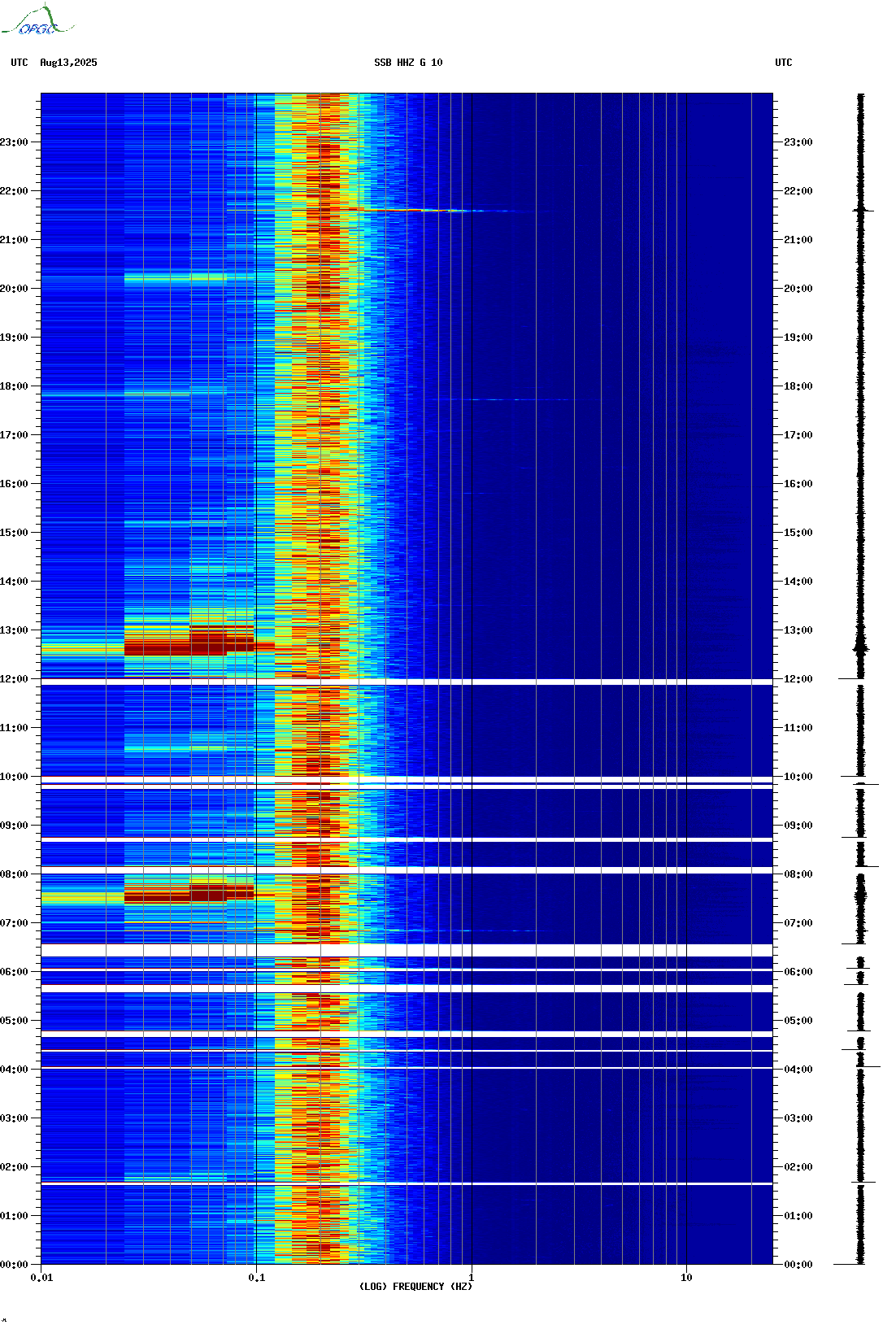896x1329 pixels.
Task: Click 12:00 on the left time axis
Action: coord(14,679)
